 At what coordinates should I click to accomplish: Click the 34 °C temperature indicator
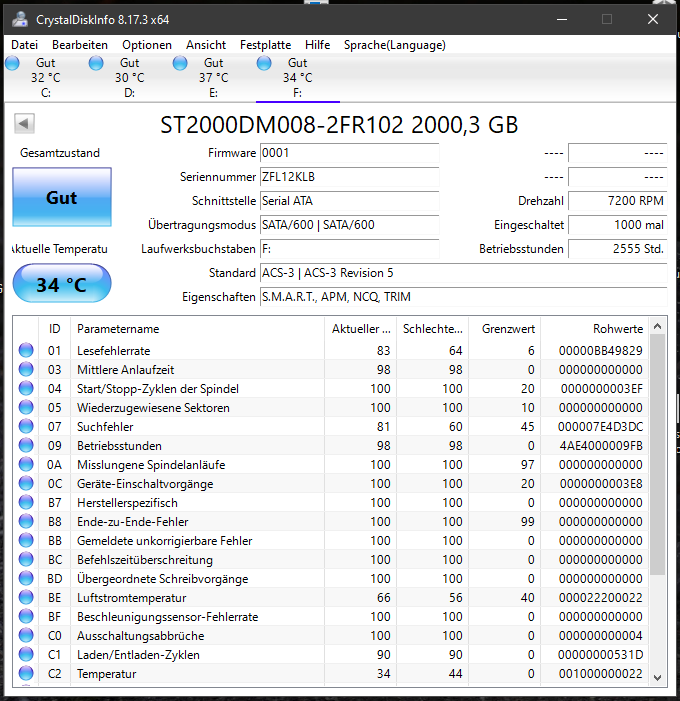[62, 283]
